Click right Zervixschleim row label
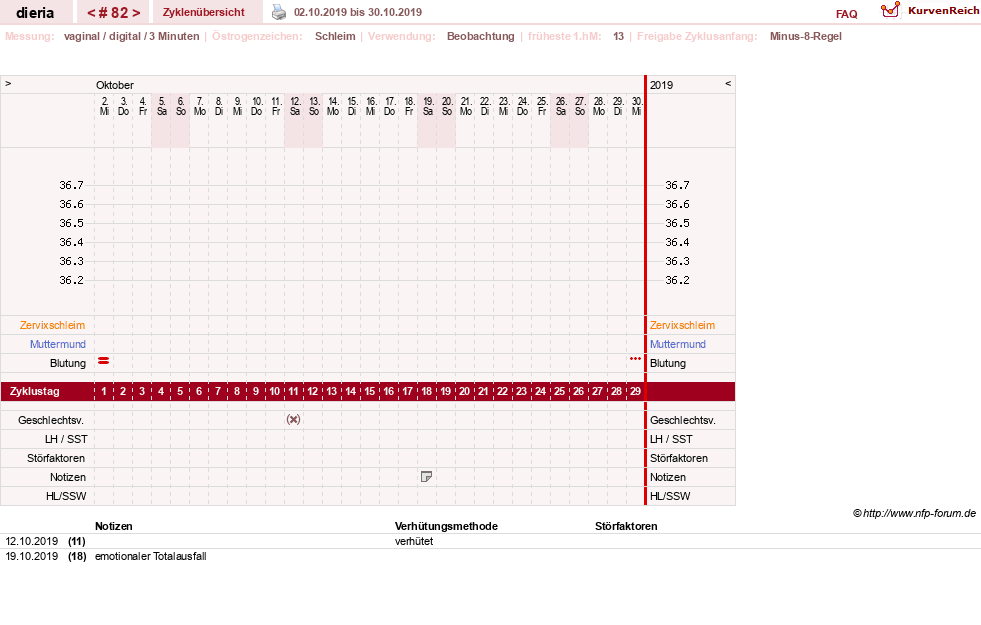This screenshot has height=625, width=981. (683, 325)
